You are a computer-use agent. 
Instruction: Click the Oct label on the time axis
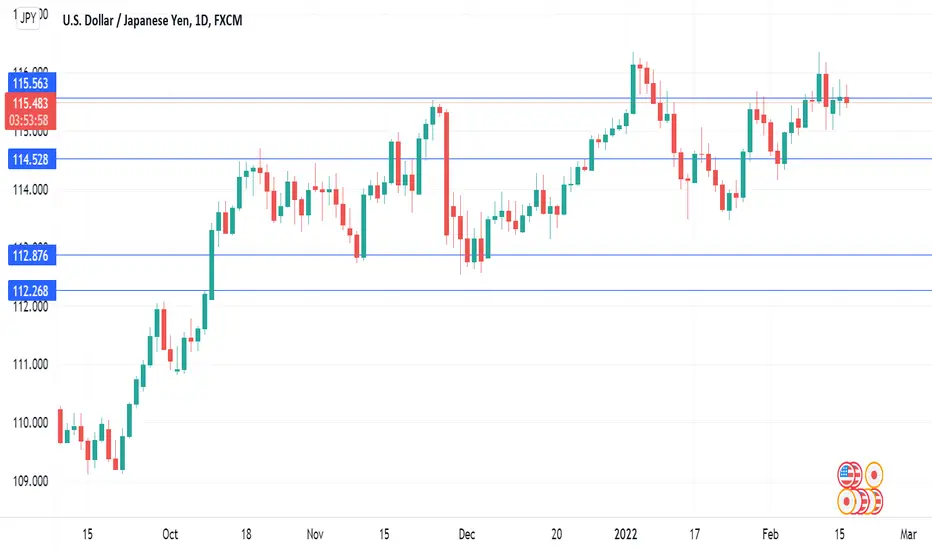[x=170, y=534]
